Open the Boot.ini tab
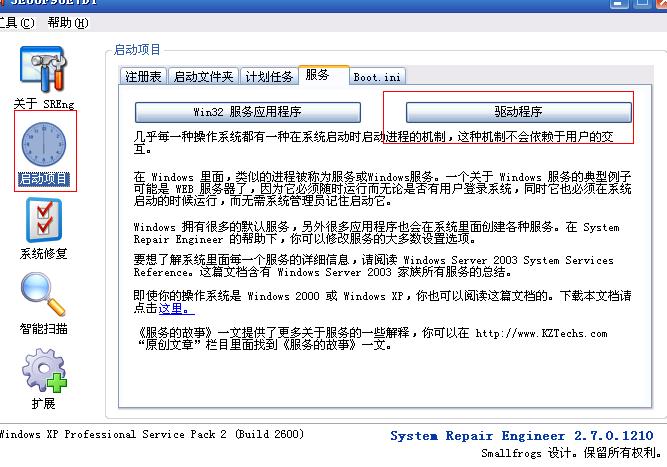 coord(377,77)
